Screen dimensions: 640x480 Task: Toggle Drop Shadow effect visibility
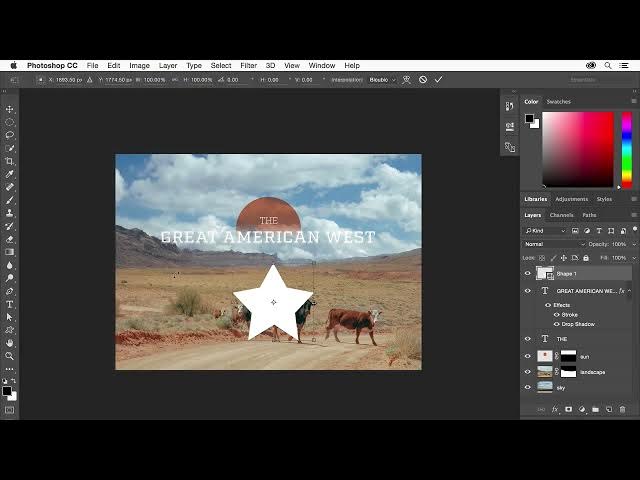click(557, 324)
